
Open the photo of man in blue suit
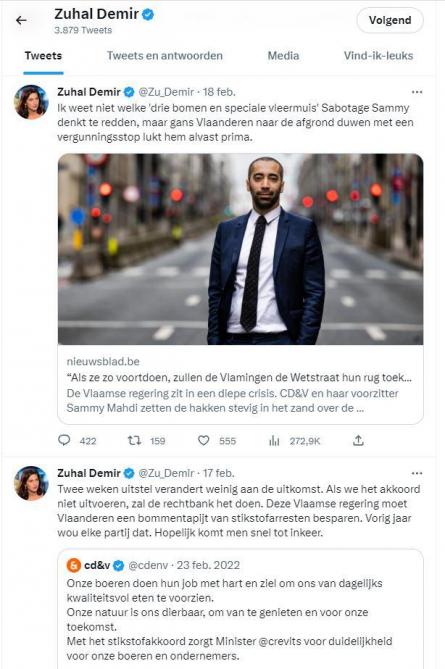pos(241,249)
